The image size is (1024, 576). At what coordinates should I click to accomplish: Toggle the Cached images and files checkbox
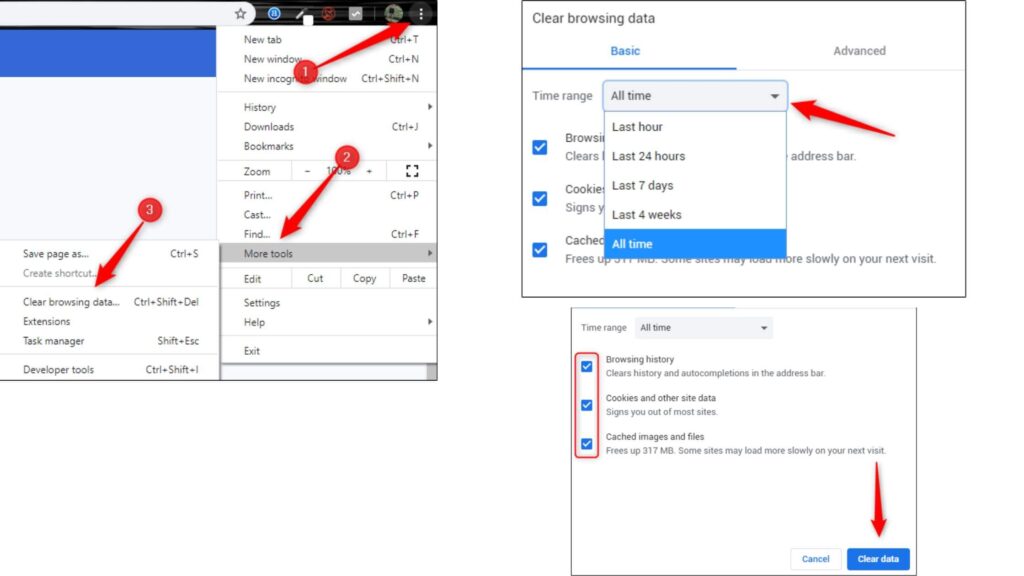tap(587, 444)
